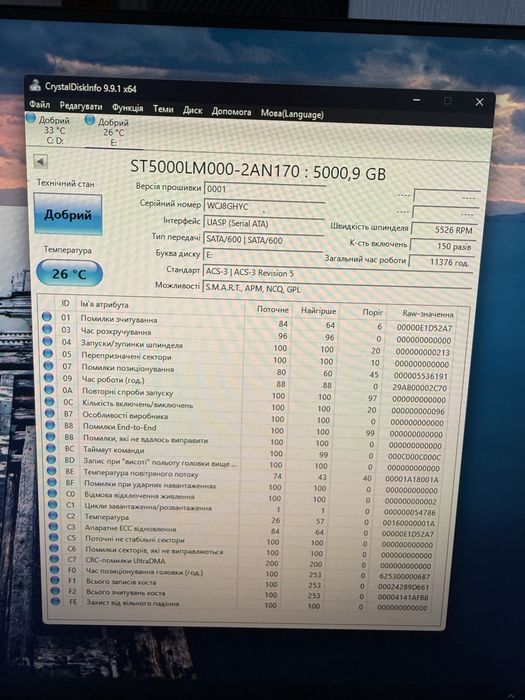The width and height of the screenshot is (525, 700).
Task: Click the transfer mode field SATA/600
Action: [x=263, y=240]
